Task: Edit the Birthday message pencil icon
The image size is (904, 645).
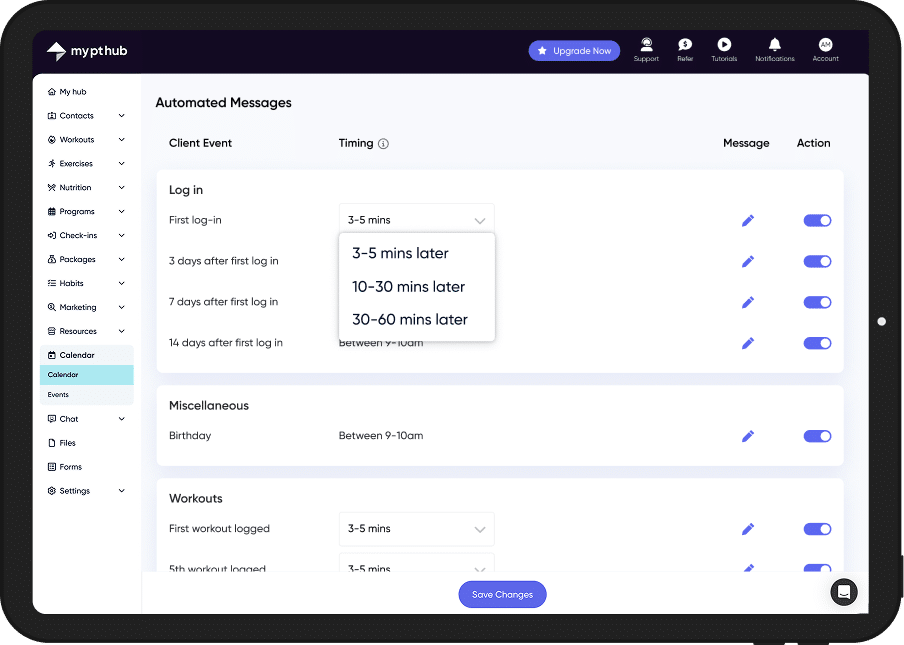Action: pos(748,436)
